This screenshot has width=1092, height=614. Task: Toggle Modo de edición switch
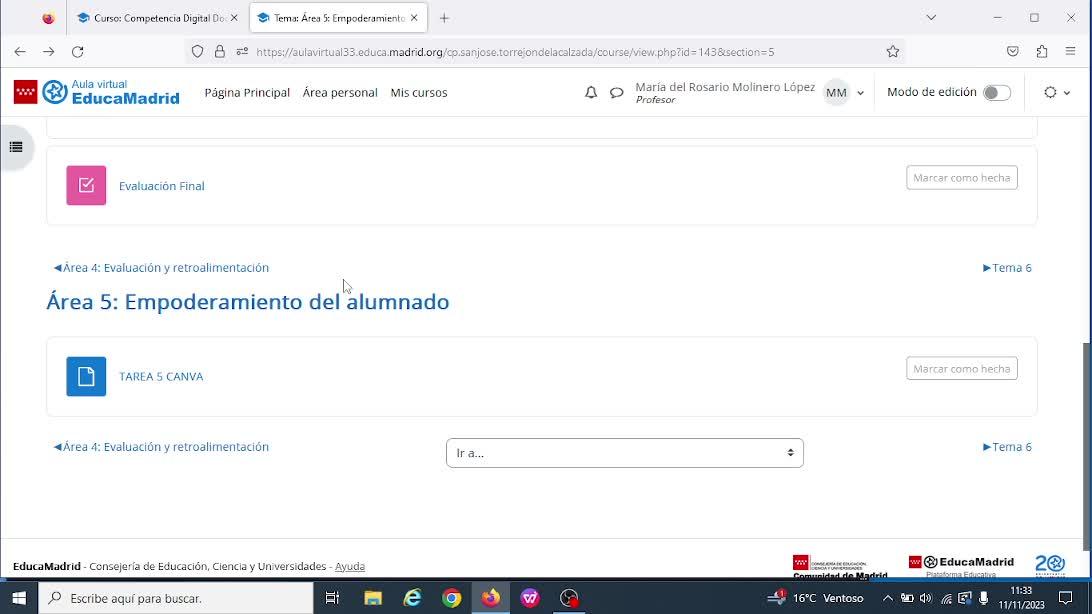[997, 93]
